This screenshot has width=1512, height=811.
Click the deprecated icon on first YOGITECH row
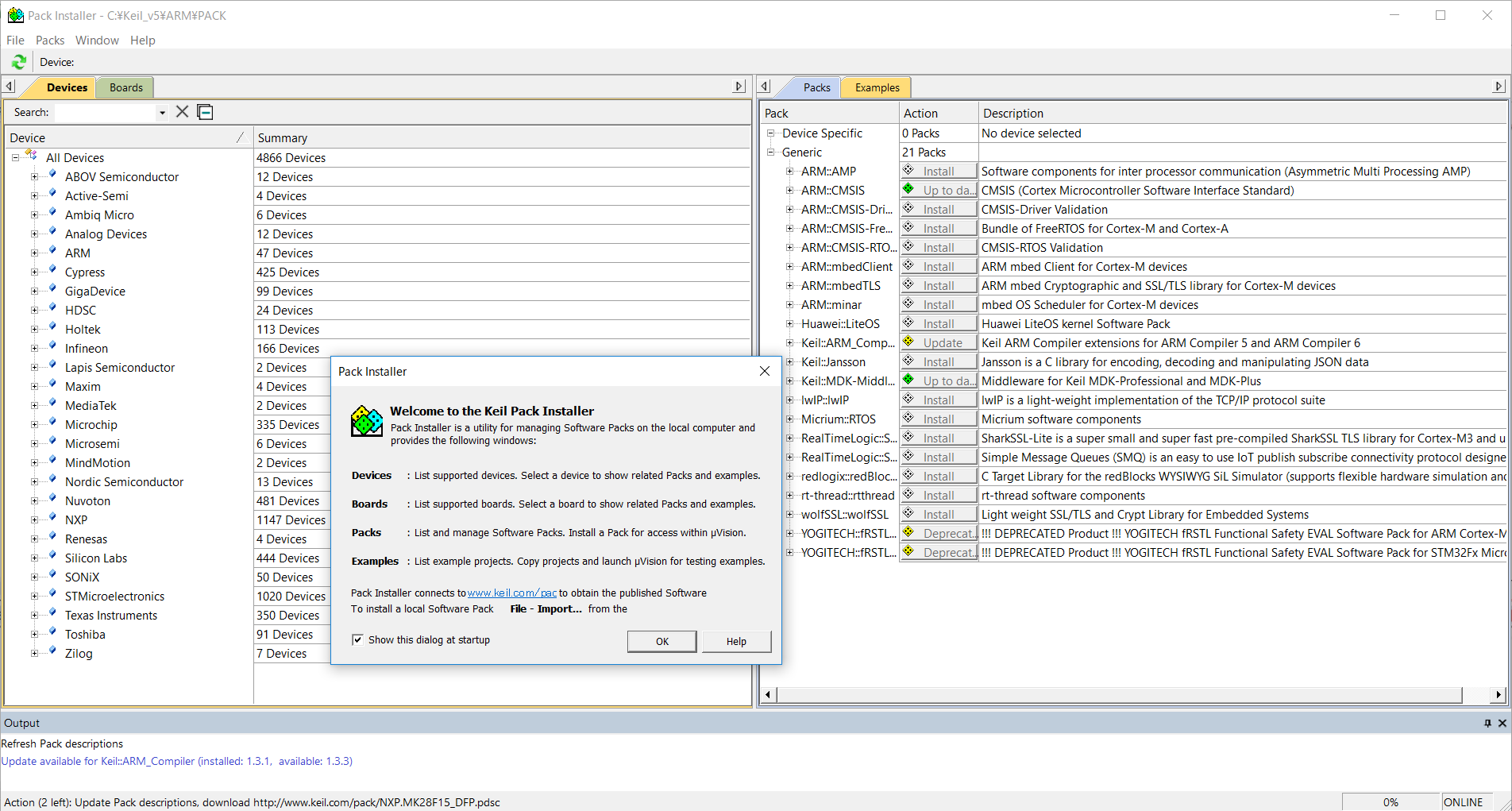coord(908,533)
